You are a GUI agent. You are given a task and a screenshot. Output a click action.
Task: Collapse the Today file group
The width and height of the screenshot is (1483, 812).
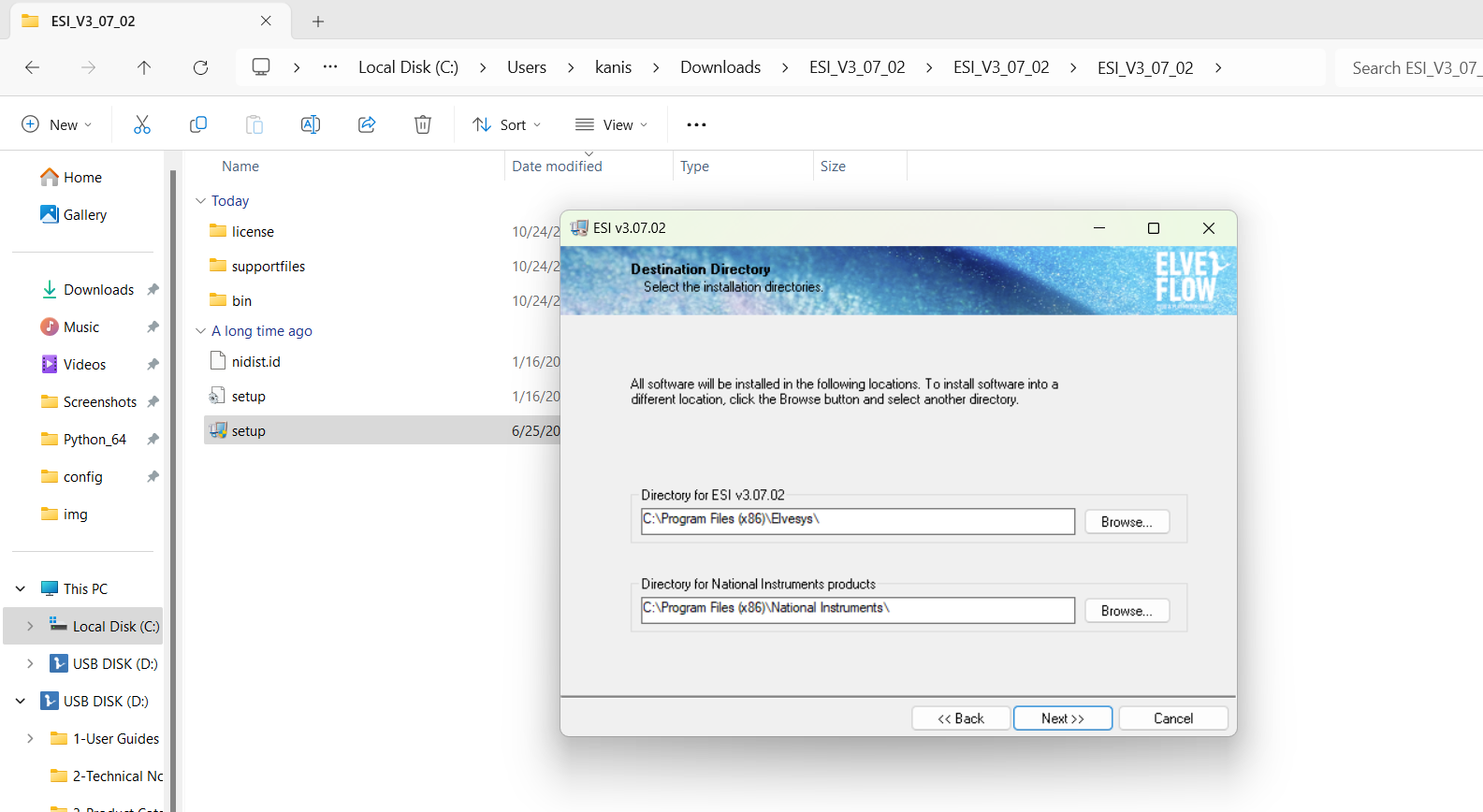click(200, 201)
